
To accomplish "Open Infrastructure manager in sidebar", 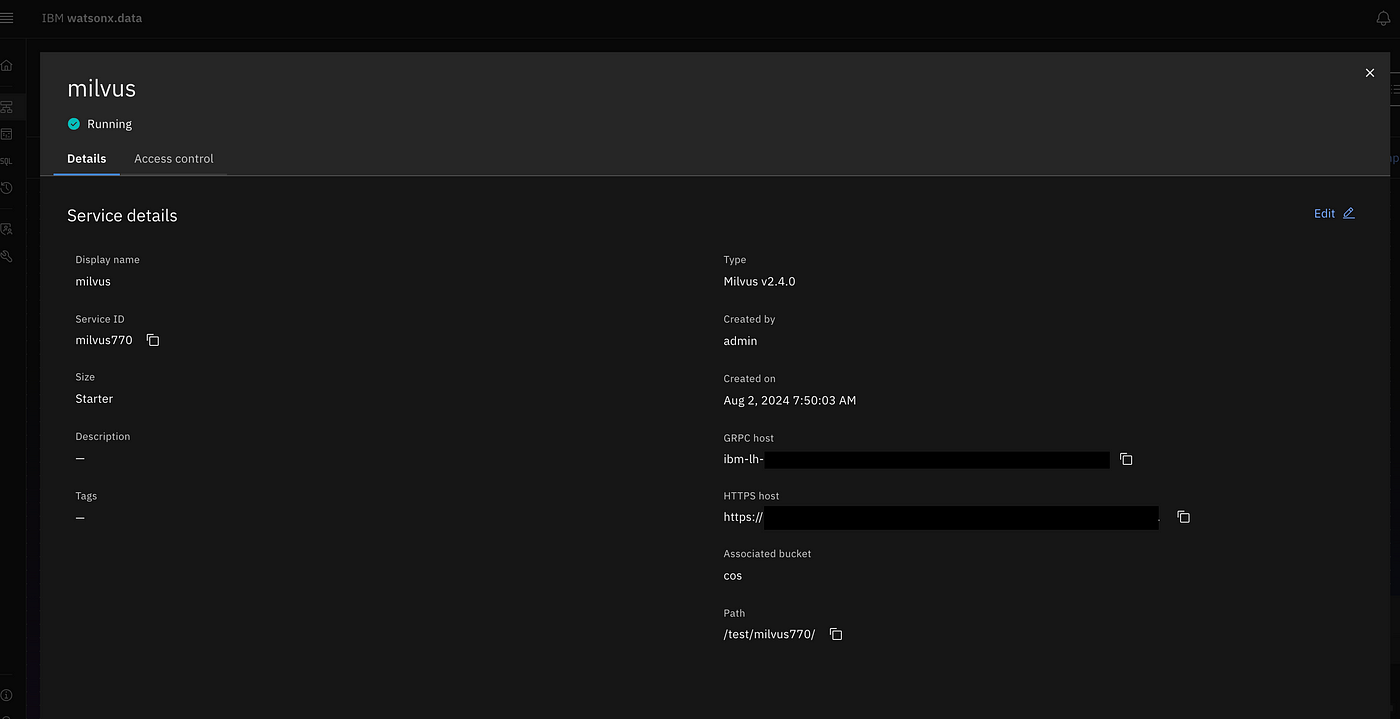I will click(x=7, y=106).
